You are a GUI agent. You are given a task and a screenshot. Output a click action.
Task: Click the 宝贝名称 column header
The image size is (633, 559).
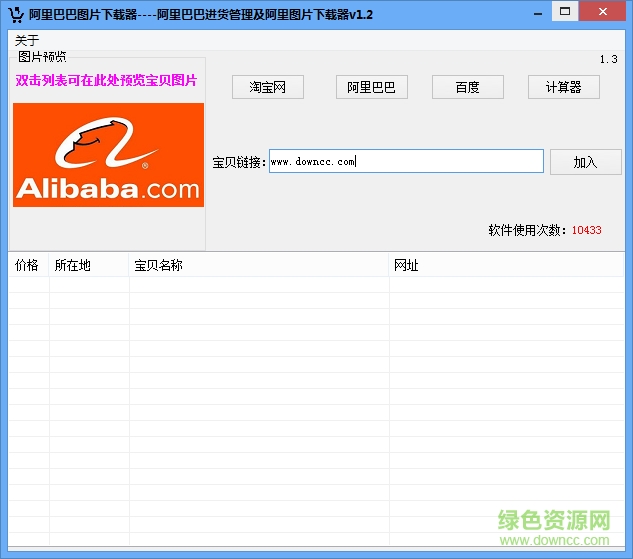click(259, 265)
